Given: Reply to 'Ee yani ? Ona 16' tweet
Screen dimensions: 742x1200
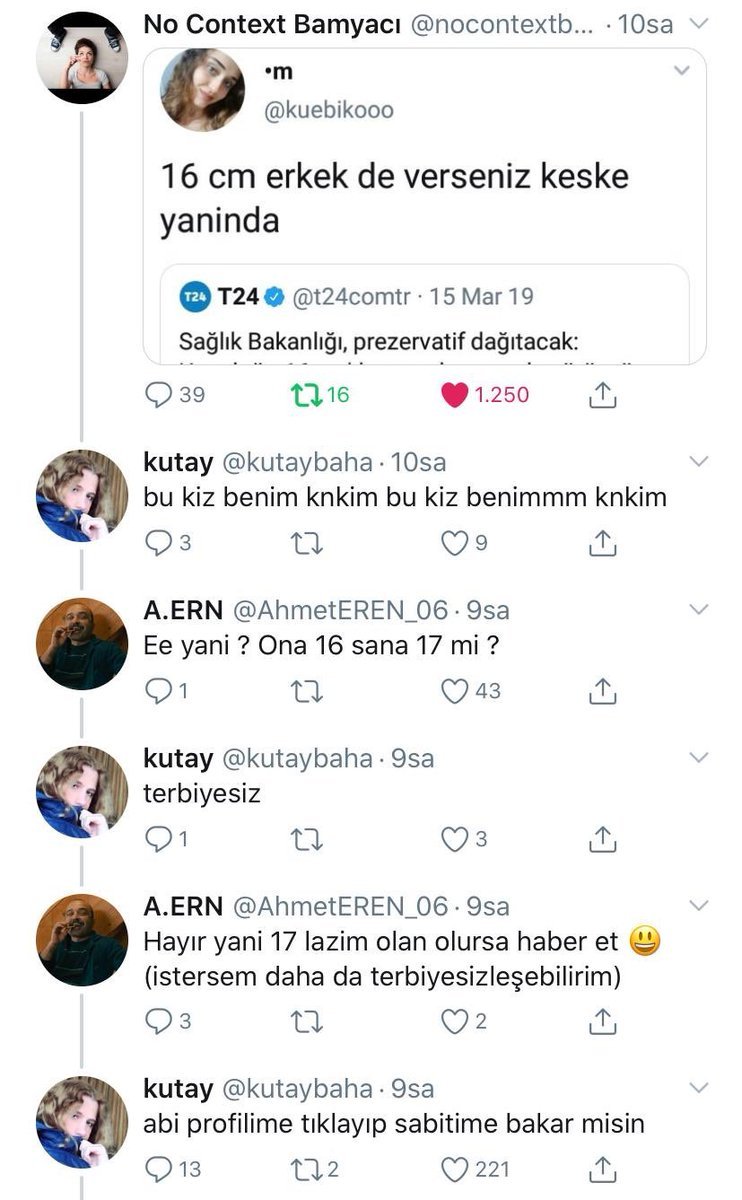Looking at the screenshot, I should coord(159,690).
